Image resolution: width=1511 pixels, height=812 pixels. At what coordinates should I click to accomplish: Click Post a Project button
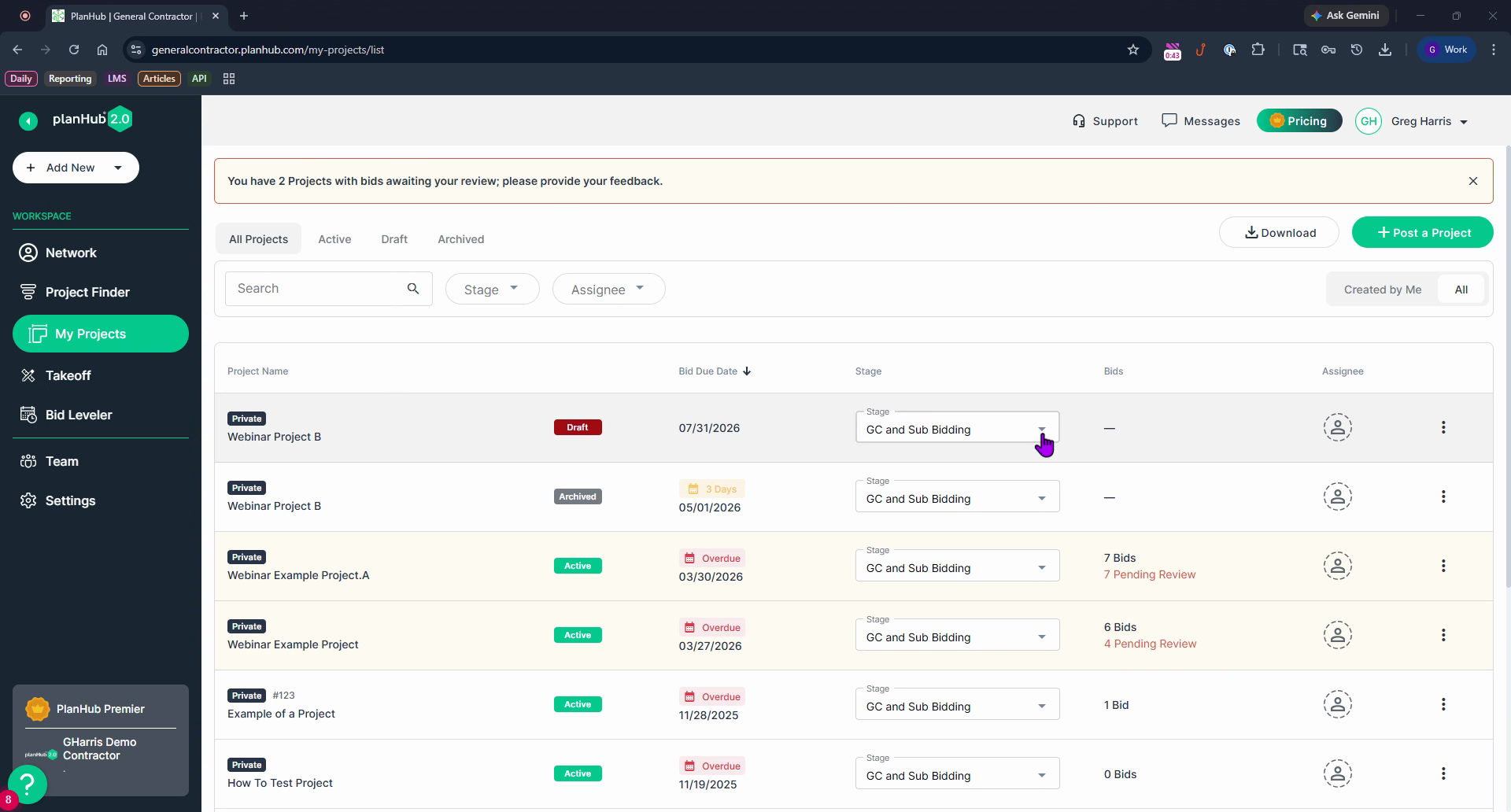[1422, 232]
